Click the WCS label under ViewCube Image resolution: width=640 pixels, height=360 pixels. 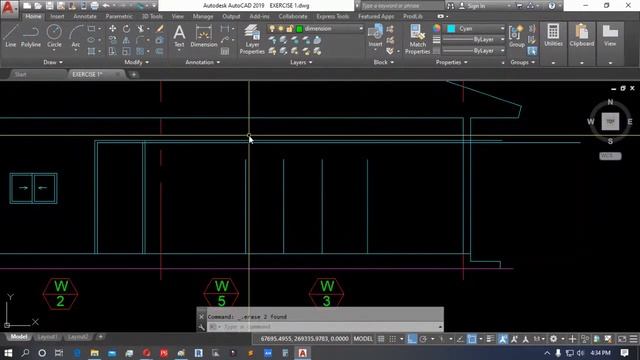coord(610,156)
